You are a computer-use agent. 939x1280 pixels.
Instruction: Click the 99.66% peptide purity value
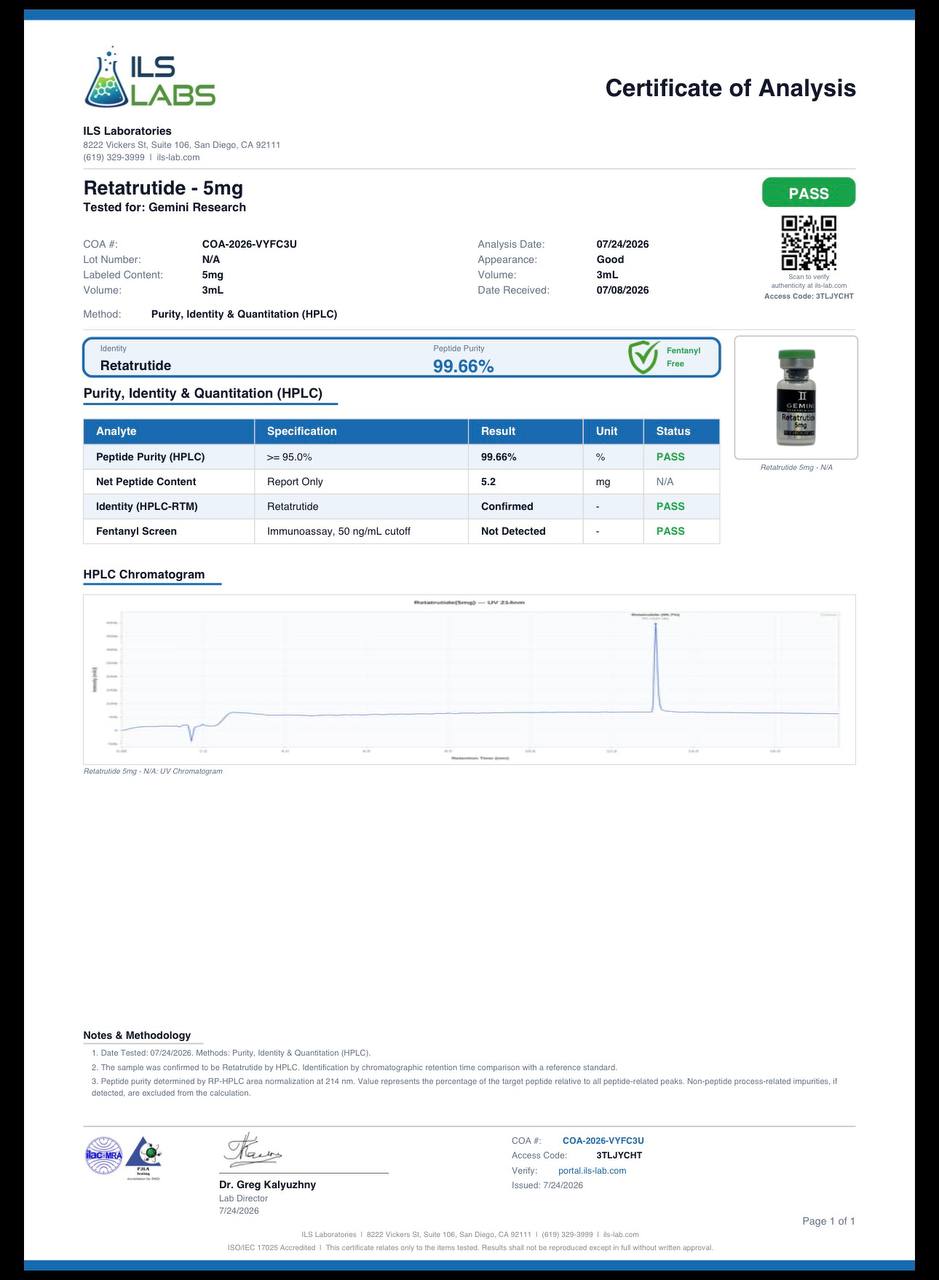[x=464, y=366]
